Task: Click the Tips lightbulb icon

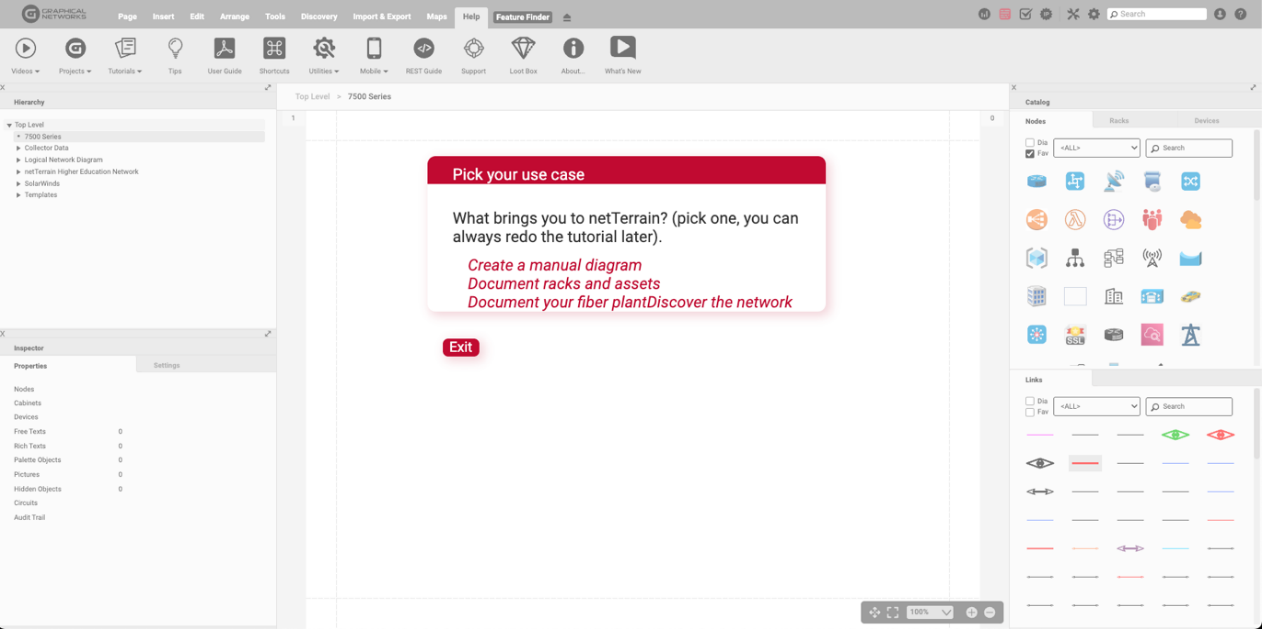Action: pyautogui.click(x=175, y=48)
